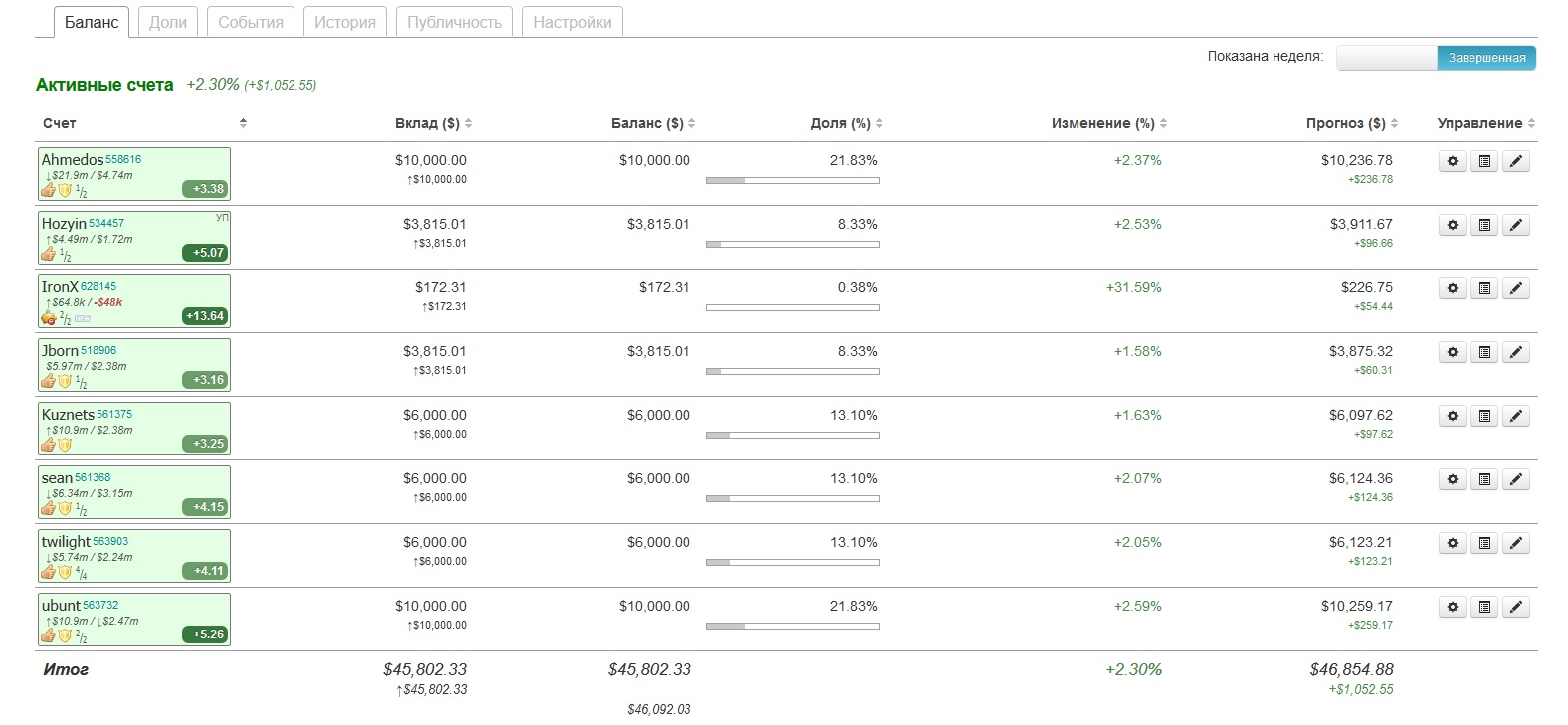
Task: Click the thumbs-up icon on Hozyin card
Action: pos(49,254)
